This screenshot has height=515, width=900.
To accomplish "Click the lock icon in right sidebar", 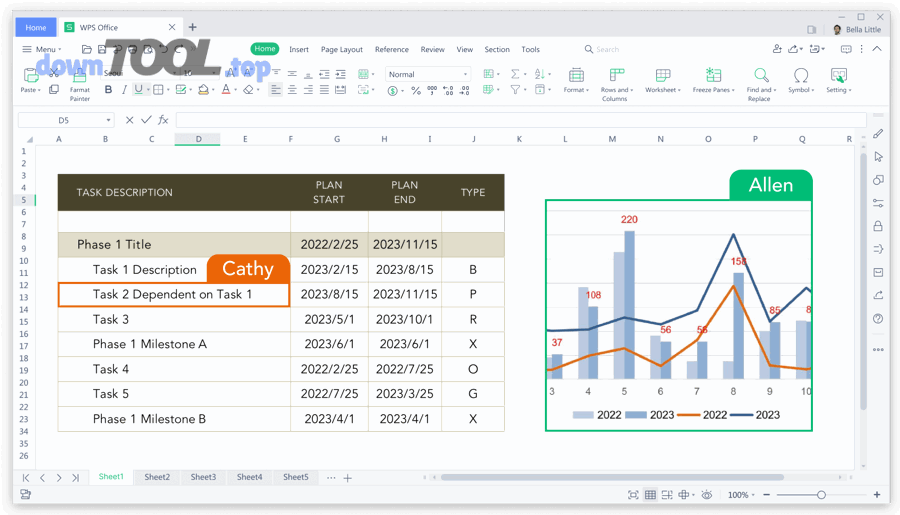I will pos(878,226).
